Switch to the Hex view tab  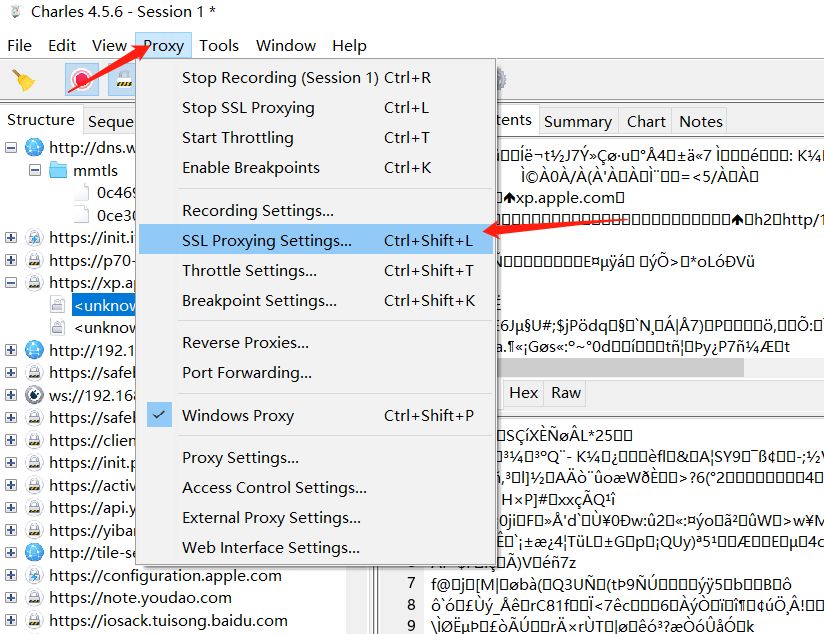click(x=523, y=393)
